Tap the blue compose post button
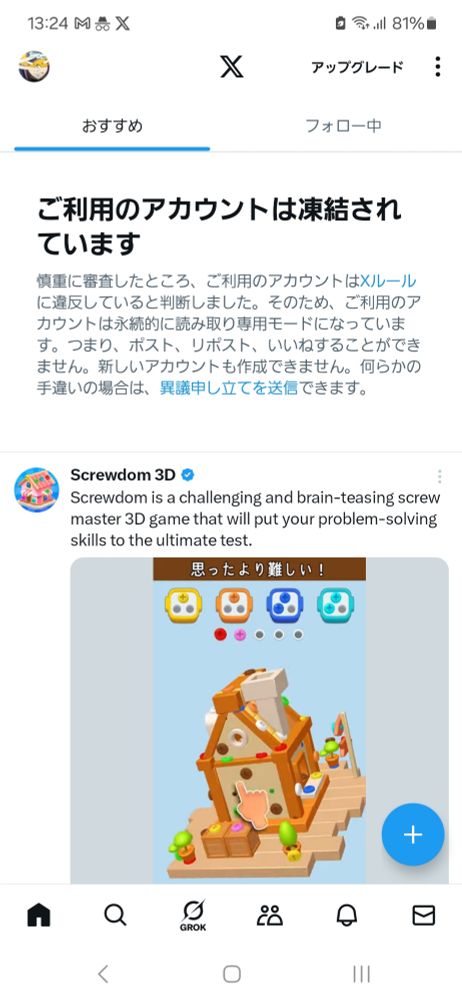 [x=413, y=834]
